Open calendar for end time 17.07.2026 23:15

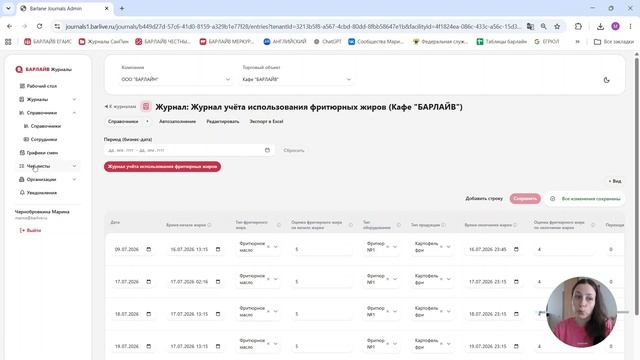(516, 282)
